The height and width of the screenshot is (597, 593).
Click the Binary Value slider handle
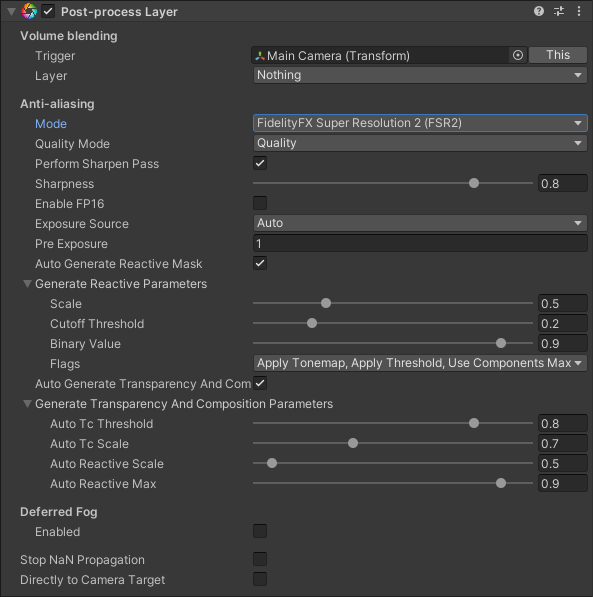tap(501, 343)
